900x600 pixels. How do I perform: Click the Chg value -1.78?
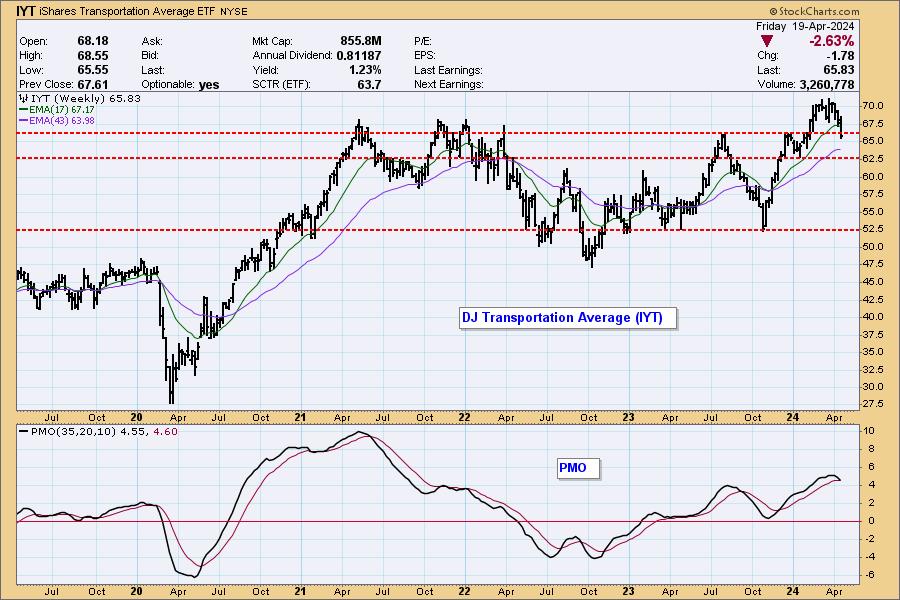coord(840,56)
